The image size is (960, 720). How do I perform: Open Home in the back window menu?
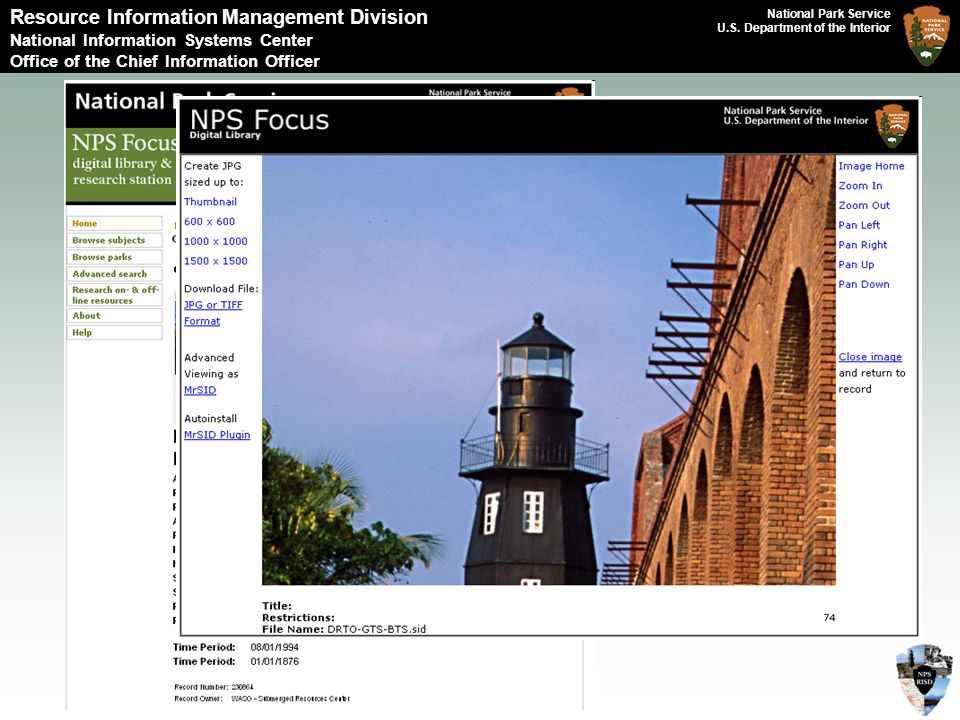click(x=114, y=223)
